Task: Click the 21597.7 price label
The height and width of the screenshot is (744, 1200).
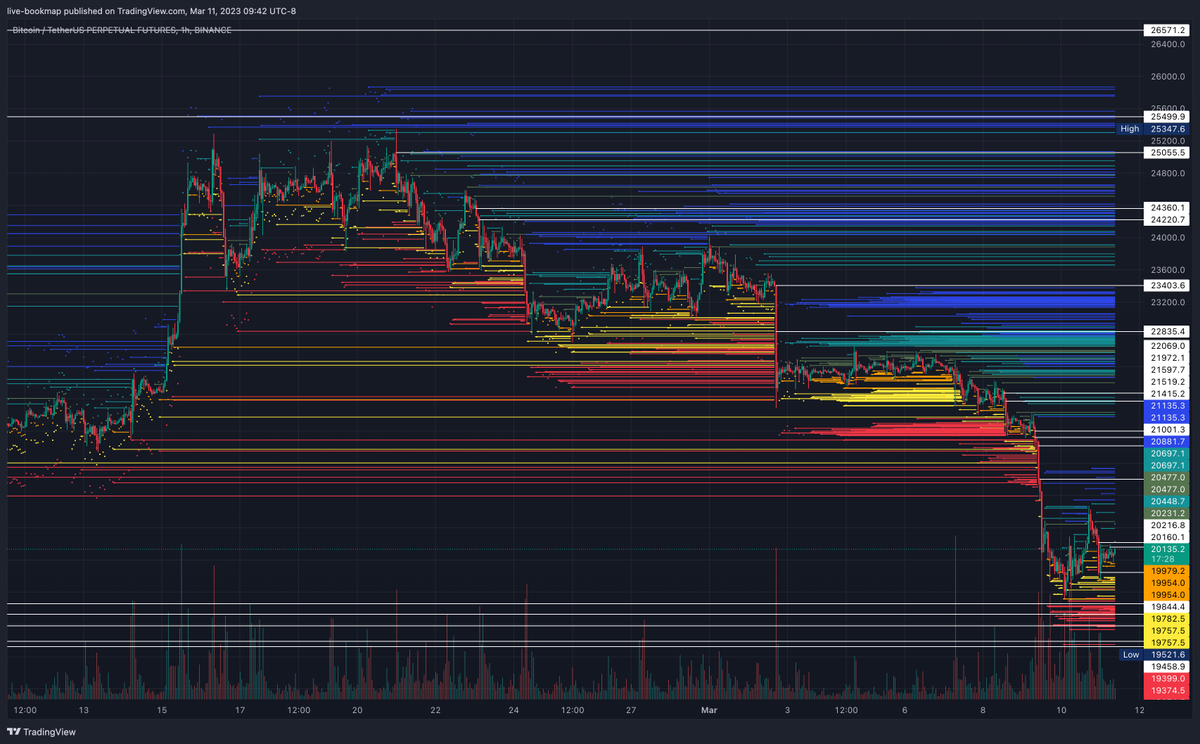Action: (x=1168, y=370)
